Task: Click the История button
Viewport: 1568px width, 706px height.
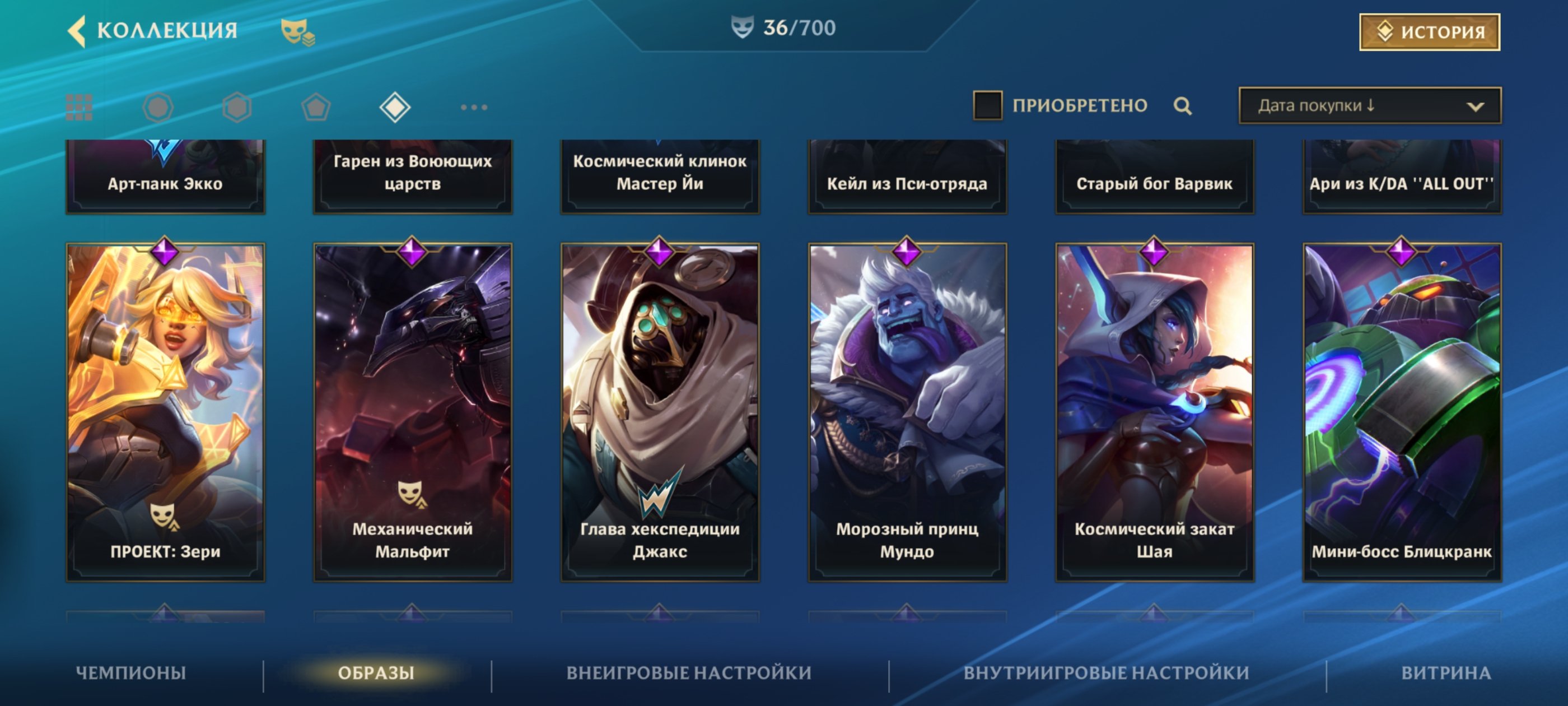Action: pos(1429,32)
